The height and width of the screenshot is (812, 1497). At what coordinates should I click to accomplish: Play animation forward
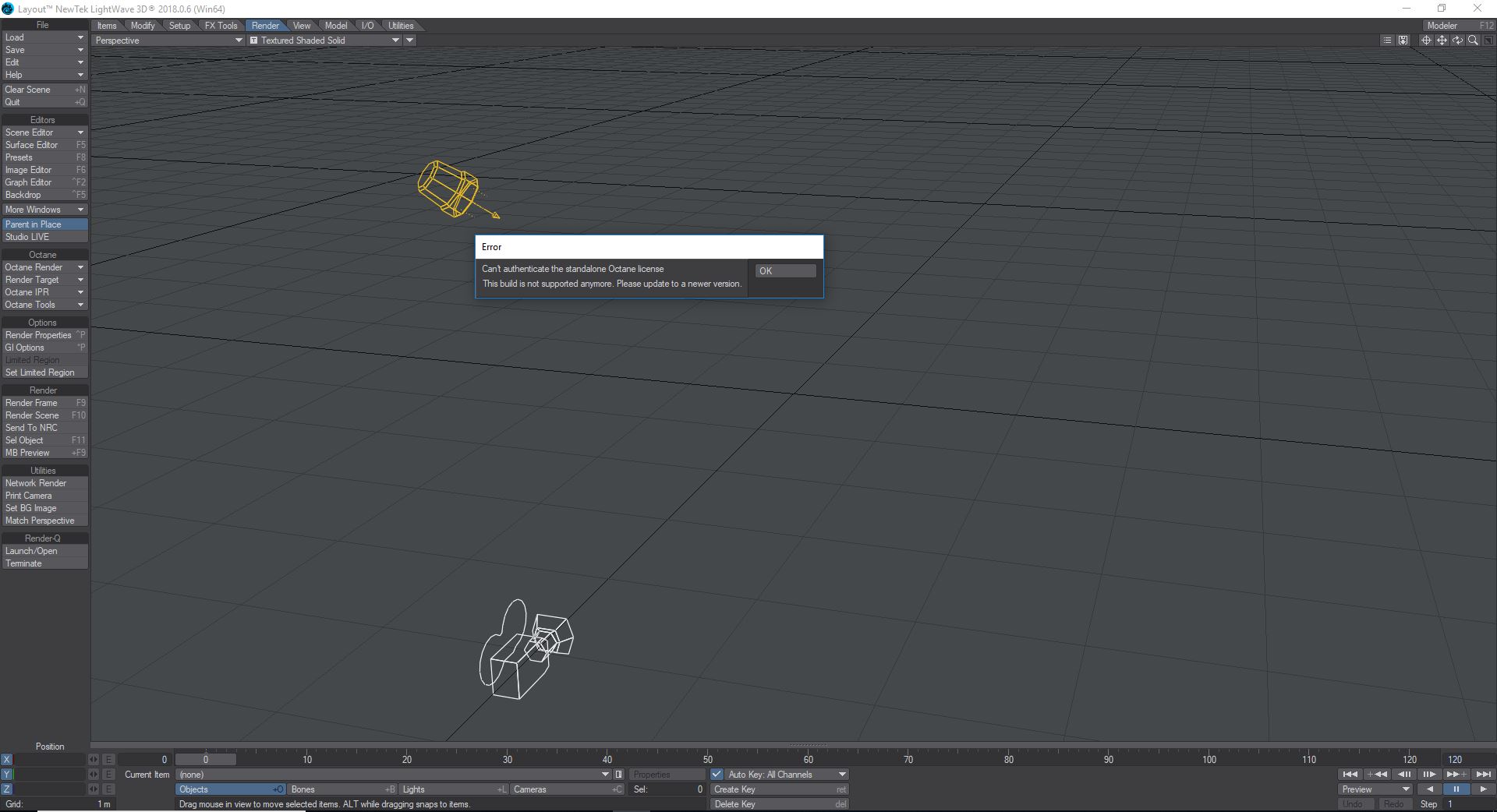coord(1483,789)
